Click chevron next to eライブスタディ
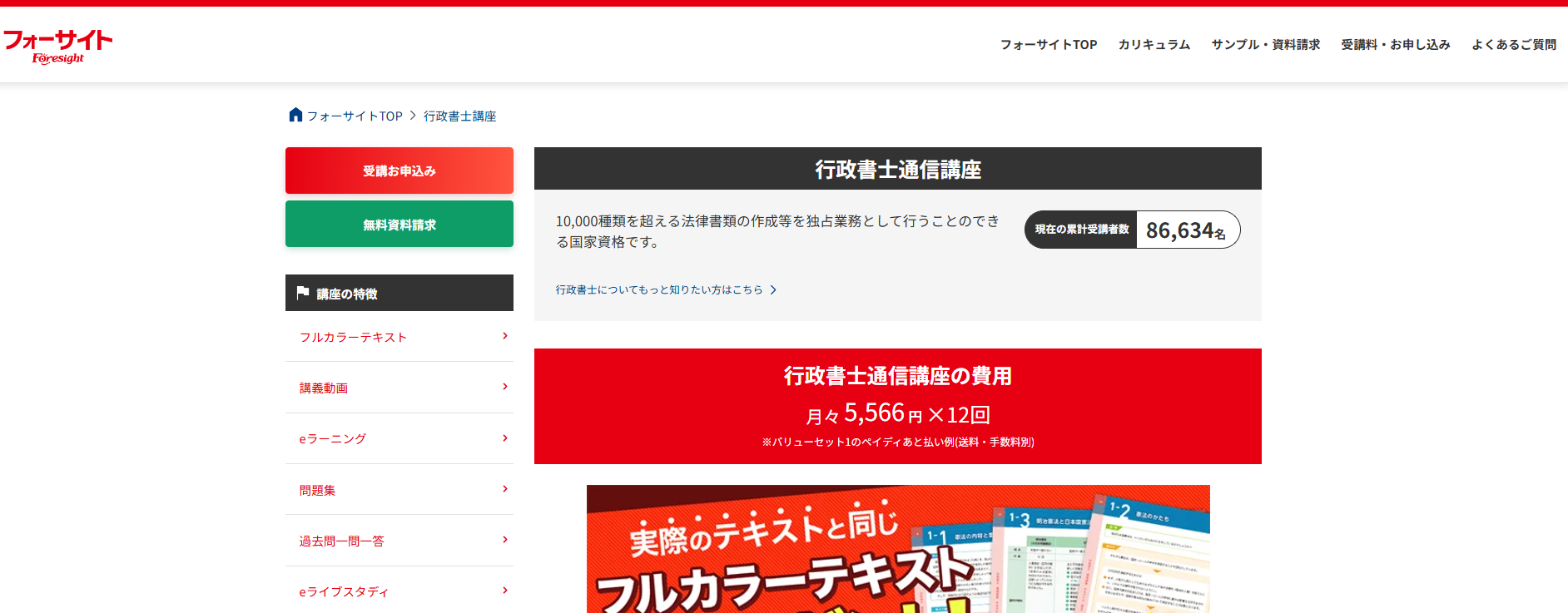Image resolution: width=1568 pixels, height=613 pixels. [x=505, y=591]
